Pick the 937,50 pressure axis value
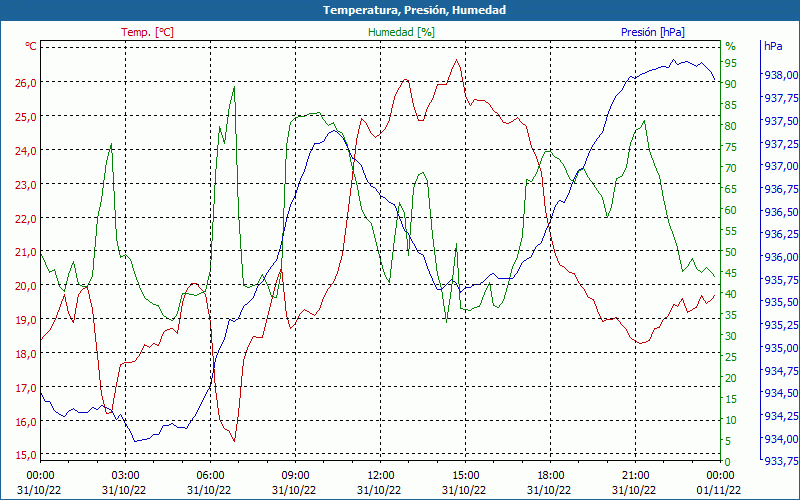 pyautogui.click(x=781, y=121)
